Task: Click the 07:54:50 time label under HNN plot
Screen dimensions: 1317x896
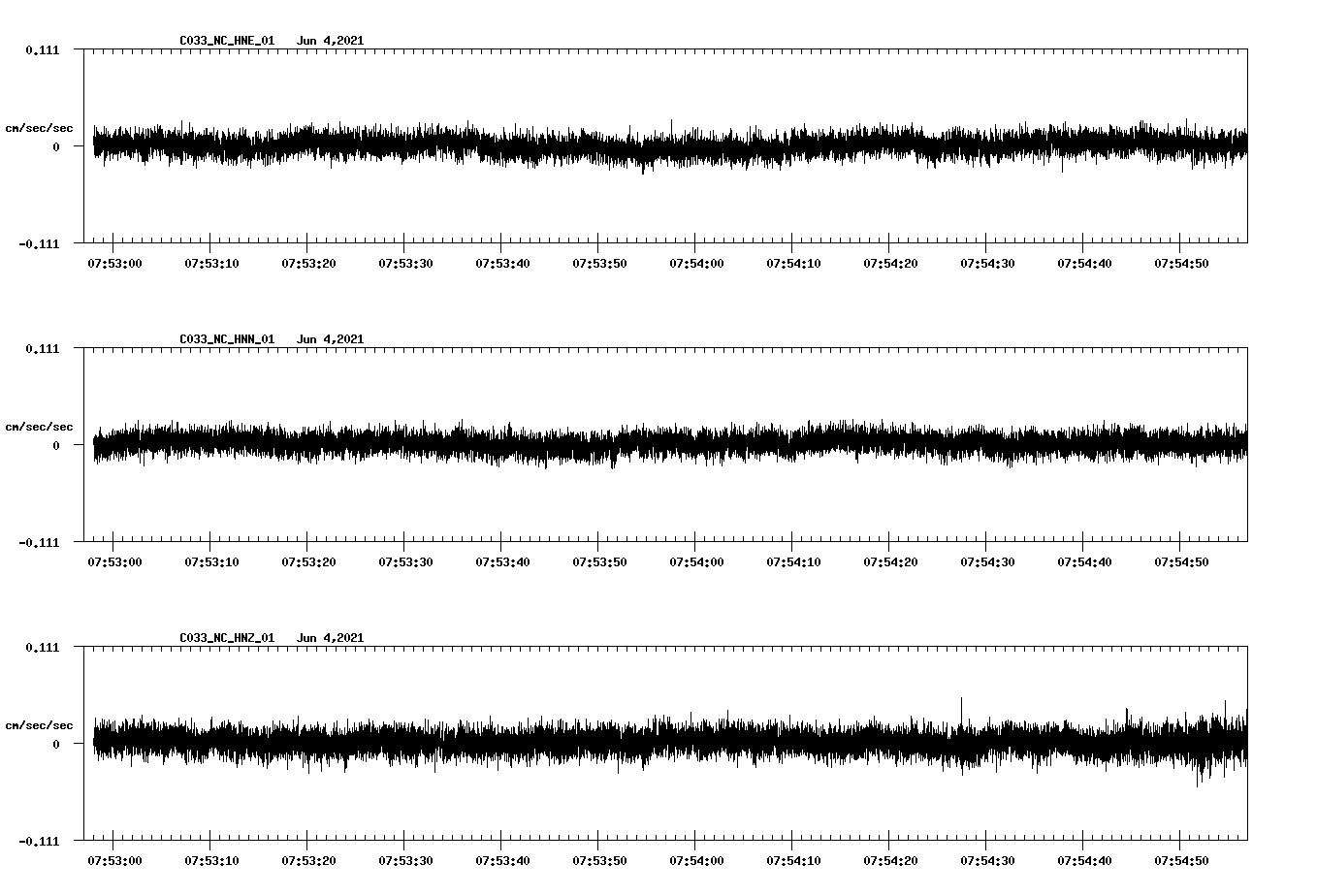Action: [1181, 561]
